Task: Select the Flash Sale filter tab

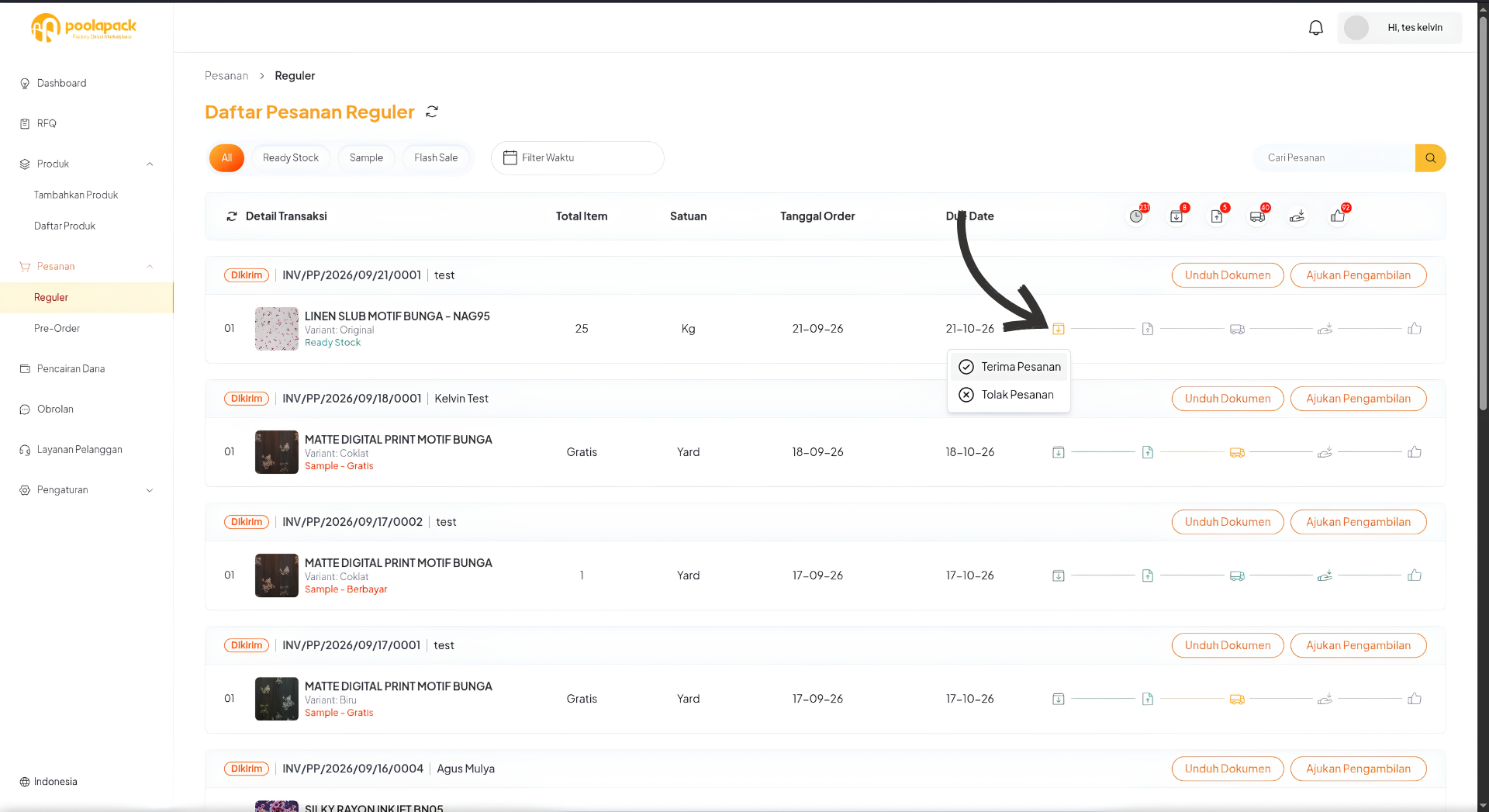Action: 436,157
